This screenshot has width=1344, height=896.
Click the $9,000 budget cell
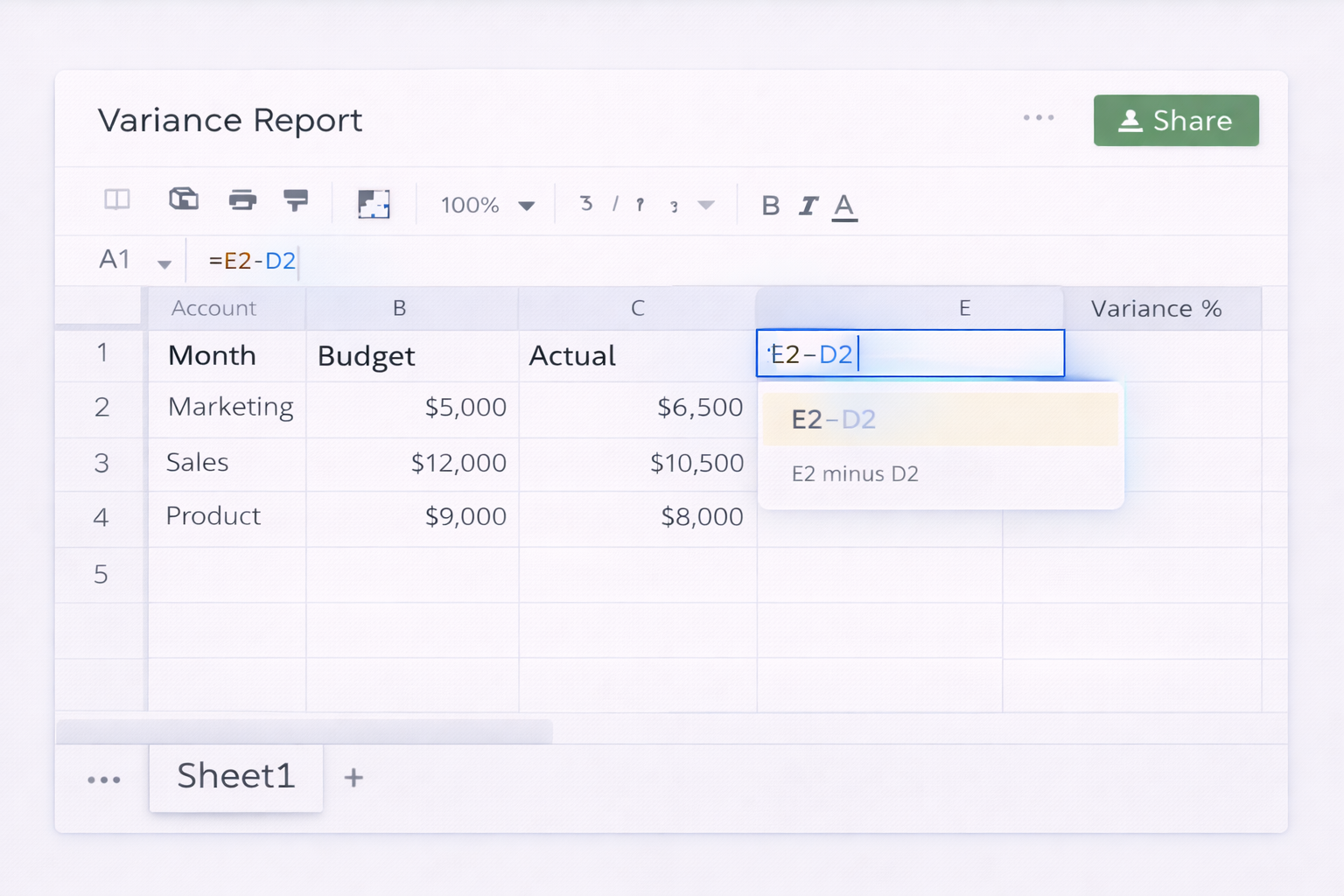412,517
